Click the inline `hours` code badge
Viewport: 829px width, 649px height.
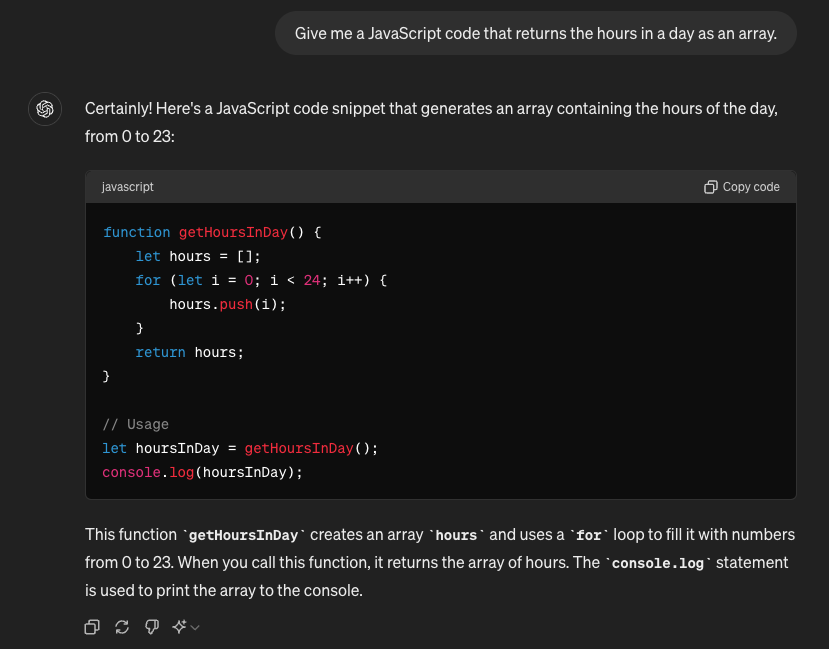click(x=456, y=535)
